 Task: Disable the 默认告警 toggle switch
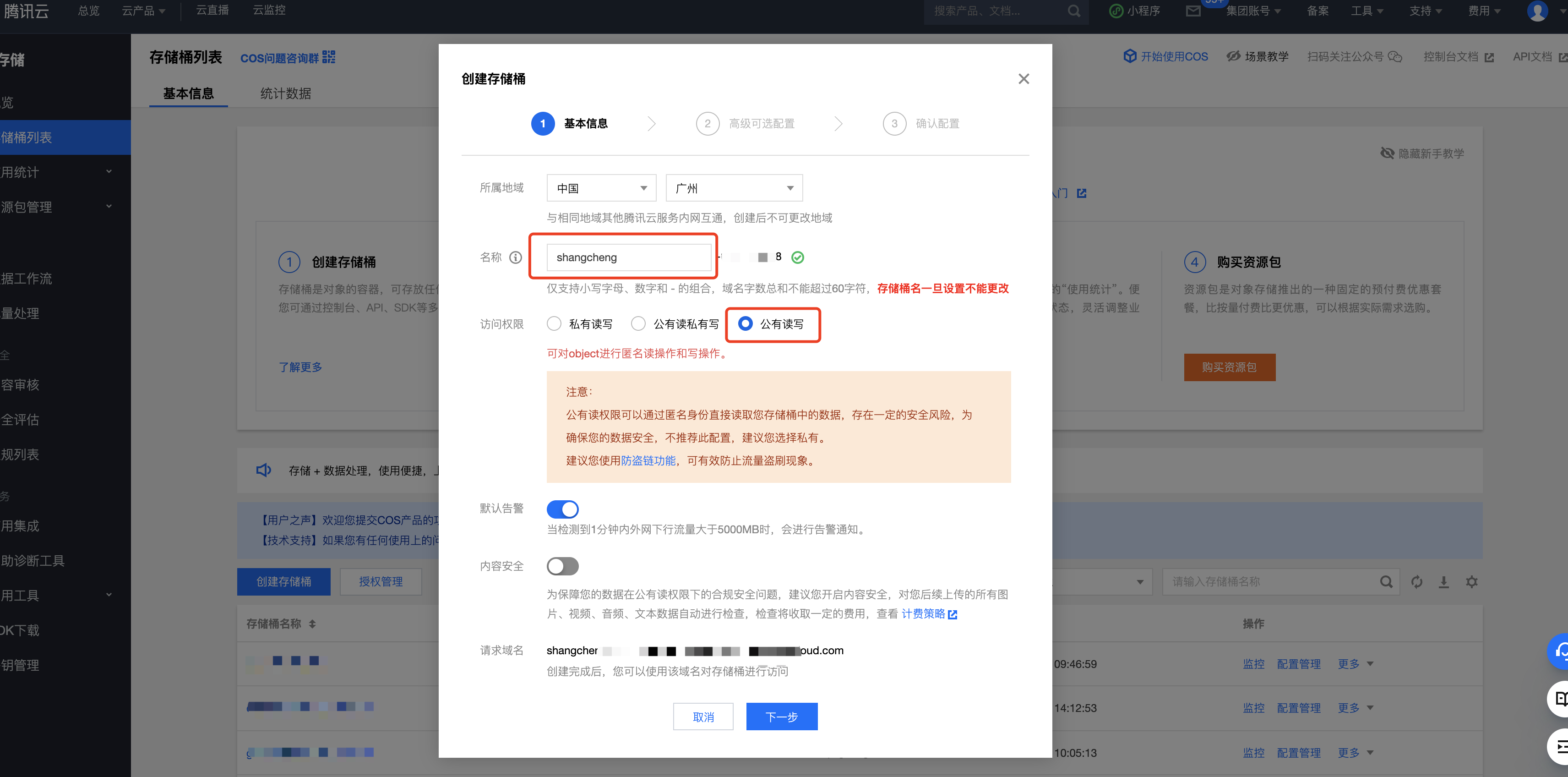tap(562, 509)
